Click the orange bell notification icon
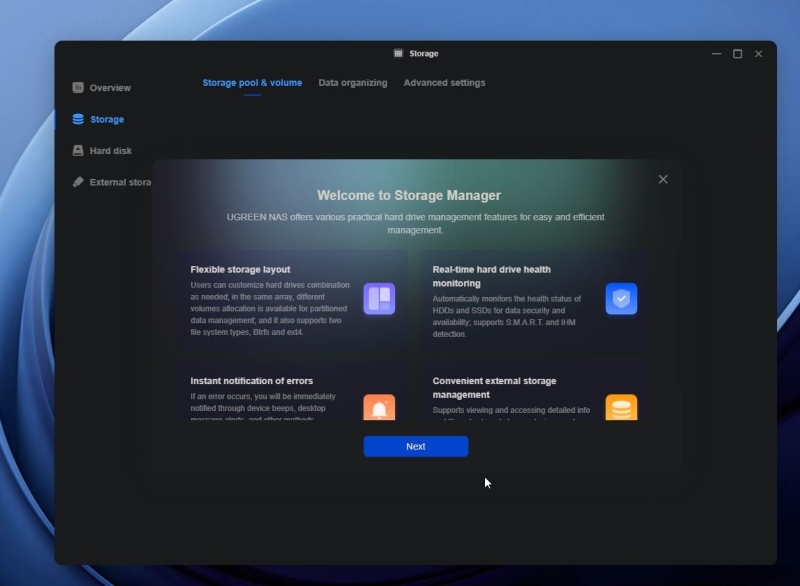800x586 pixels. pos(379,407)
